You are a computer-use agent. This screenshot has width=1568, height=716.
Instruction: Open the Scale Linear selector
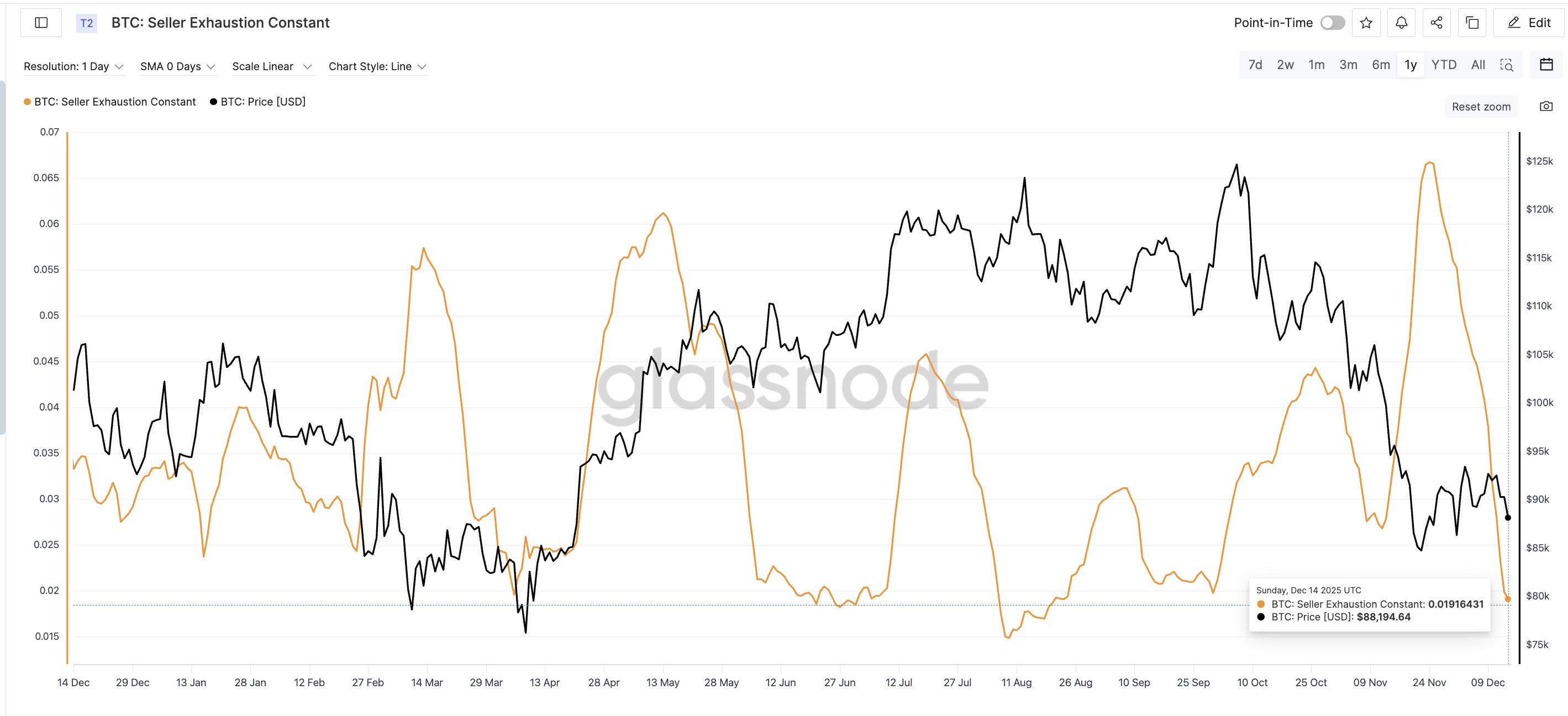click(271, 66)
